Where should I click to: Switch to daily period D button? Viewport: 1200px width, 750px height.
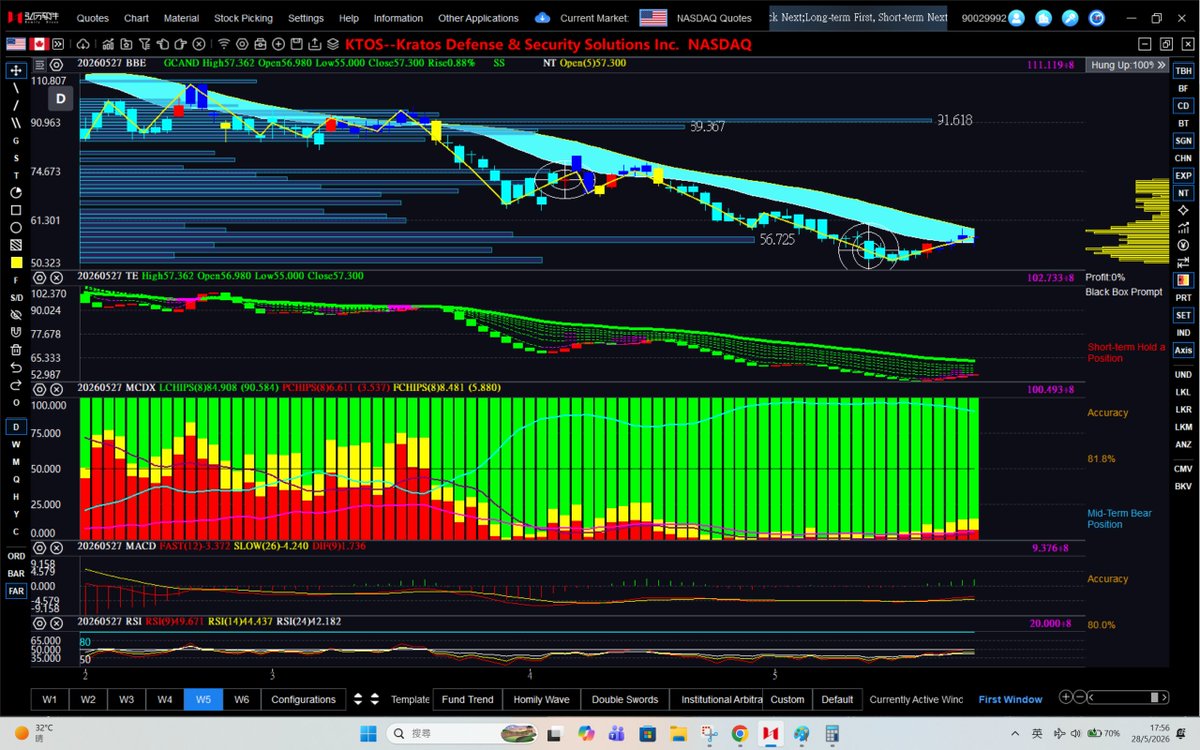16,426
